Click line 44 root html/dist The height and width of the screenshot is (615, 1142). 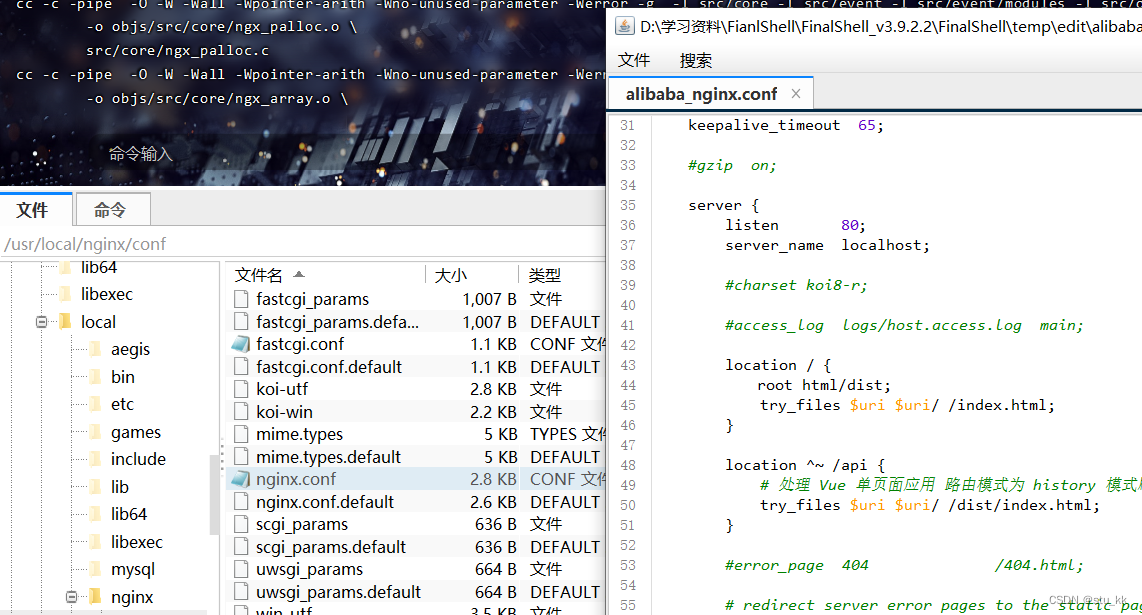(x=824, y=385)
